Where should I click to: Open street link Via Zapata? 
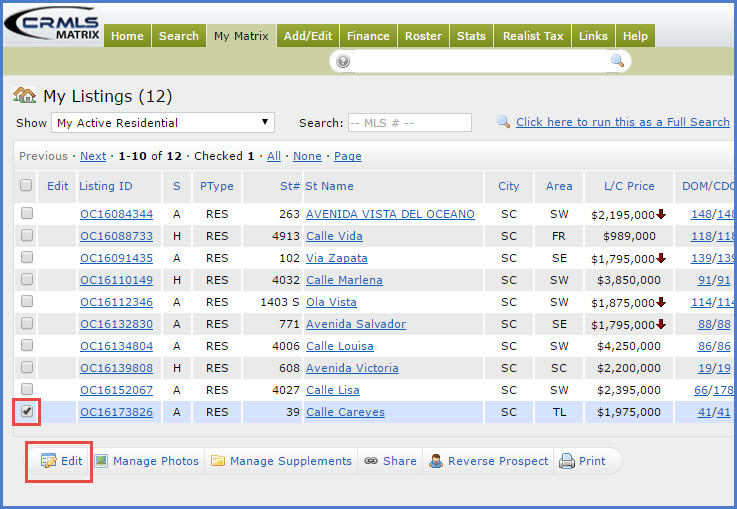tap(337, 258)
